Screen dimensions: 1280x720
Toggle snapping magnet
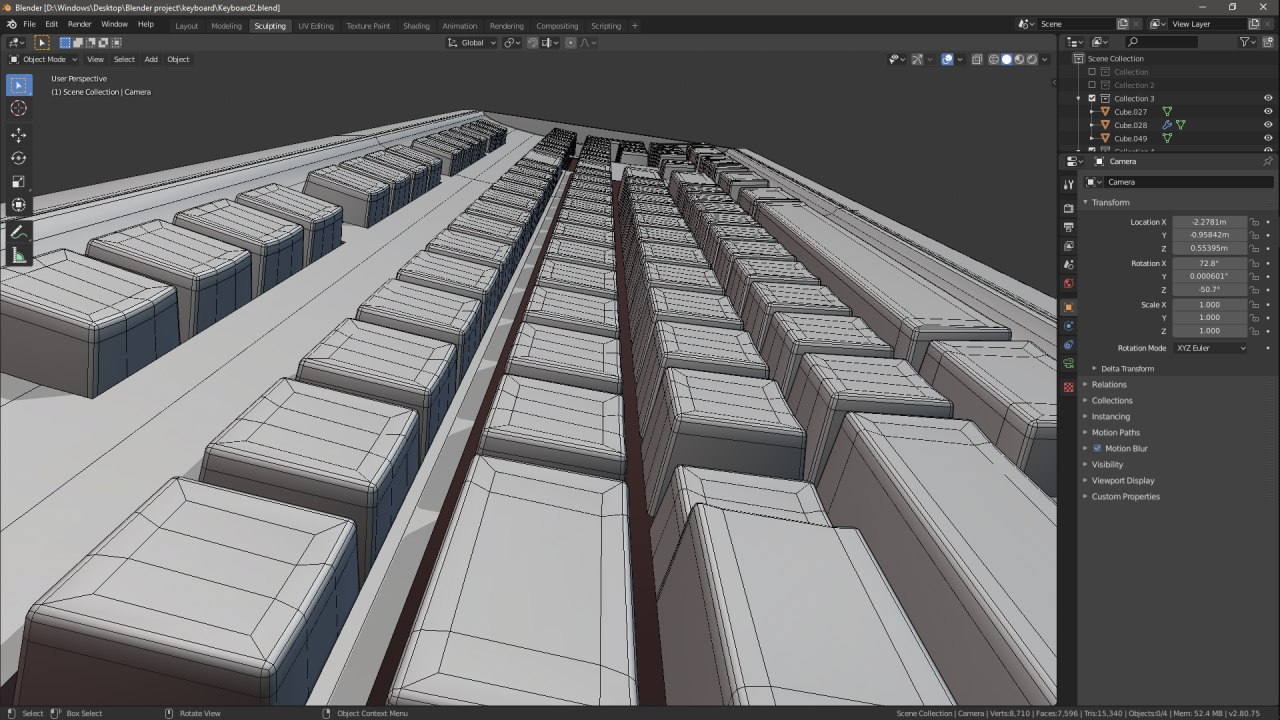point(532,43)
